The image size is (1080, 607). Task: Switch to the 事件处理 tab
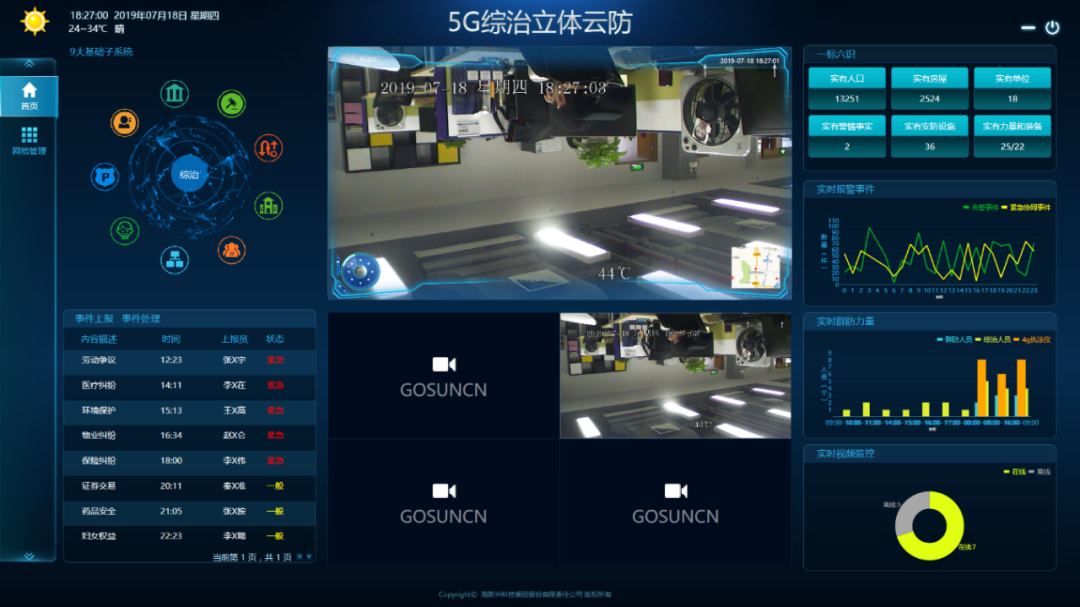141,319
